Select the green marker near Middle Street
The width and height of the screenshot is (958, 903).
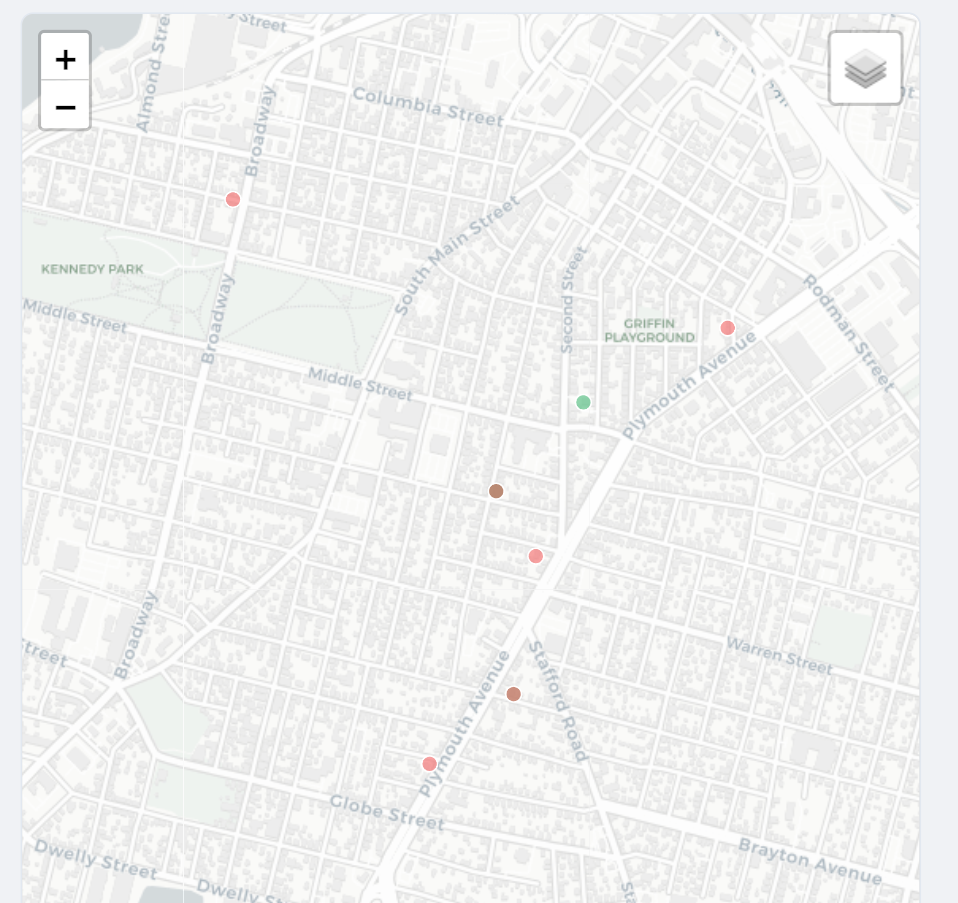[585, 402]
